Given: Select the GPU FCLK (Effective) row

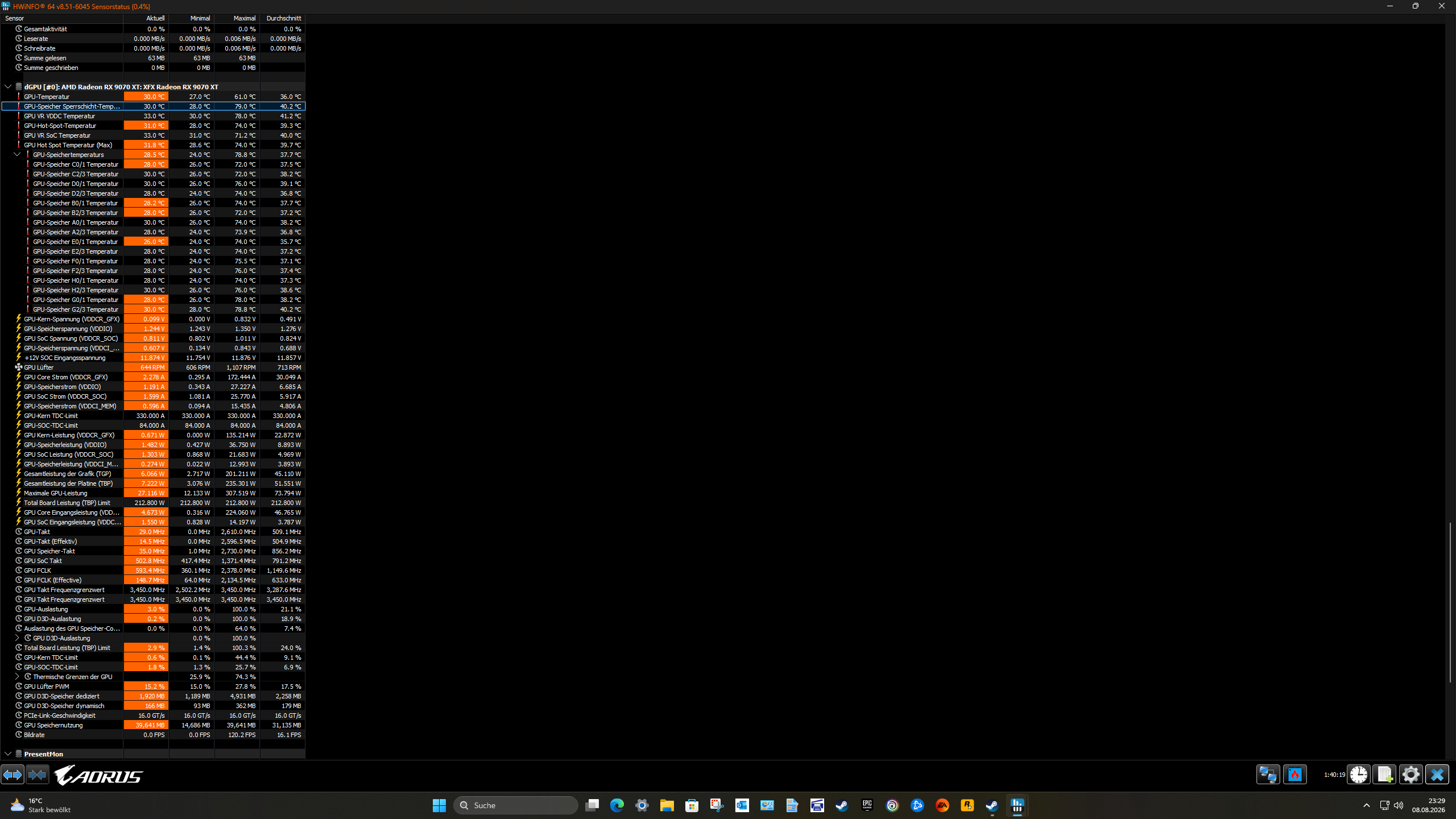Looking at the screenshot, I should 153,580.
